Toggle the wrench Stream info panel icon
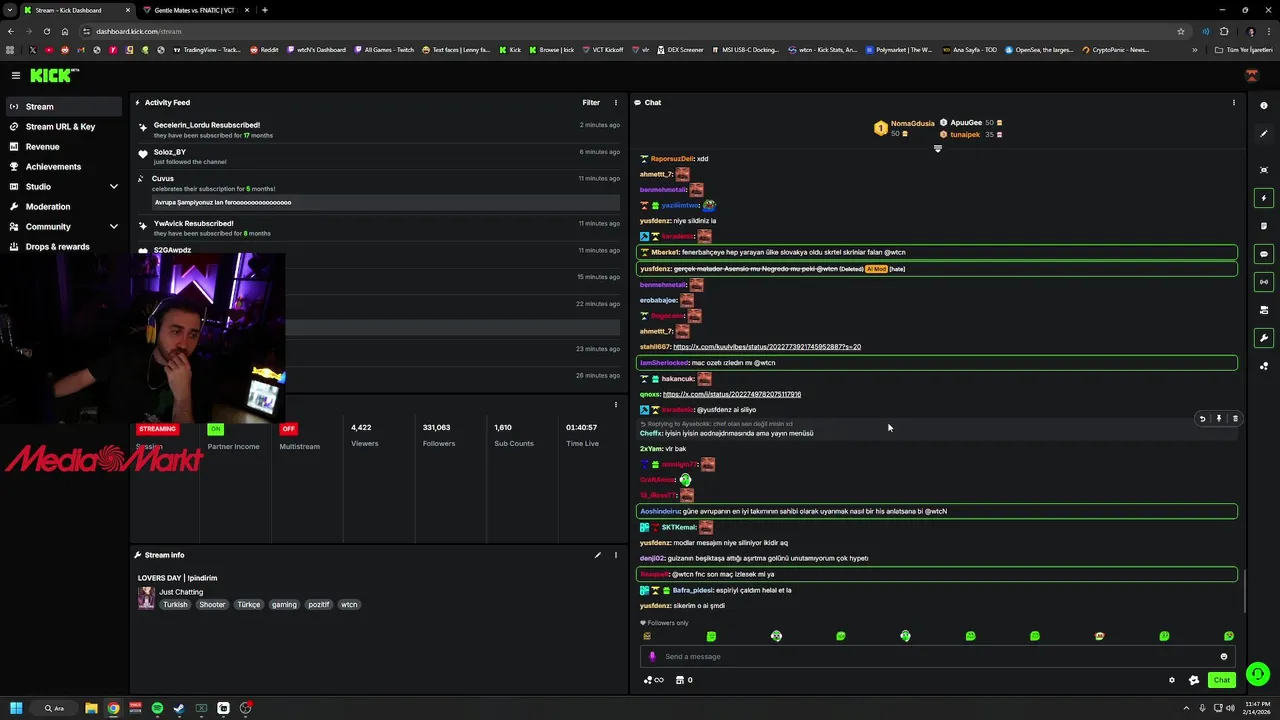 [1264, 338]
